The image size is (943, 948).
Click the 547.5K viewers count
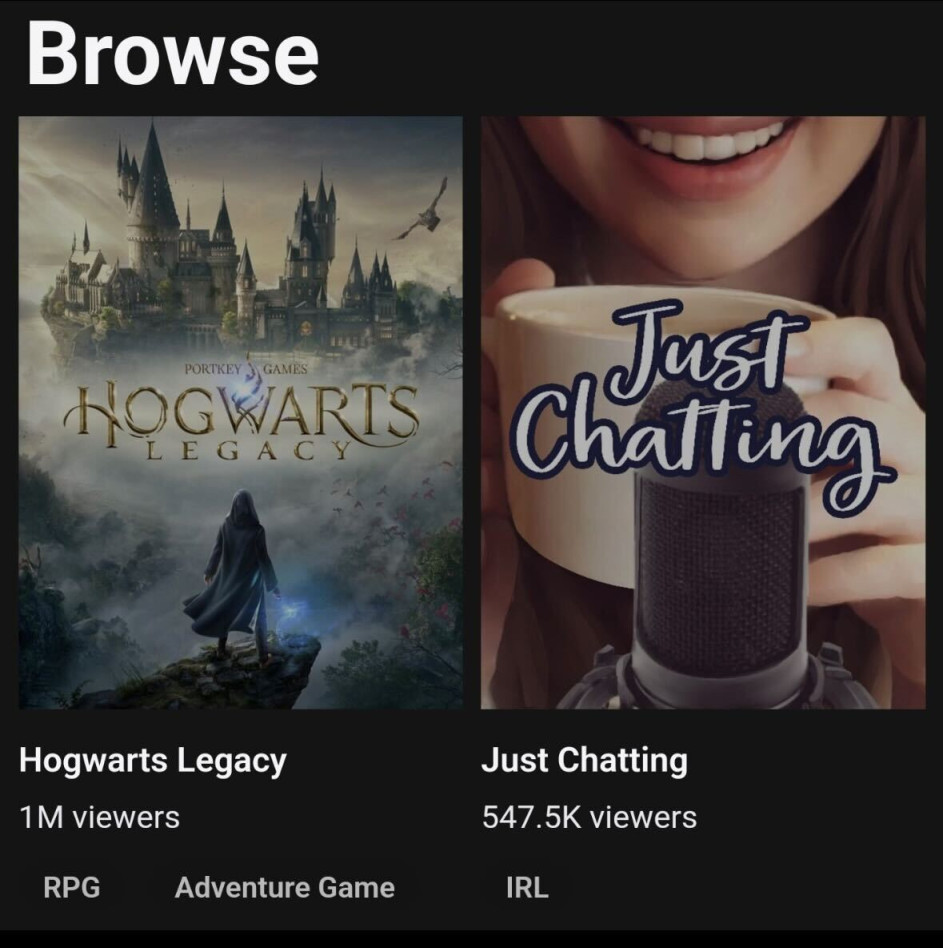pyautogui.click(x=589, y=817)
